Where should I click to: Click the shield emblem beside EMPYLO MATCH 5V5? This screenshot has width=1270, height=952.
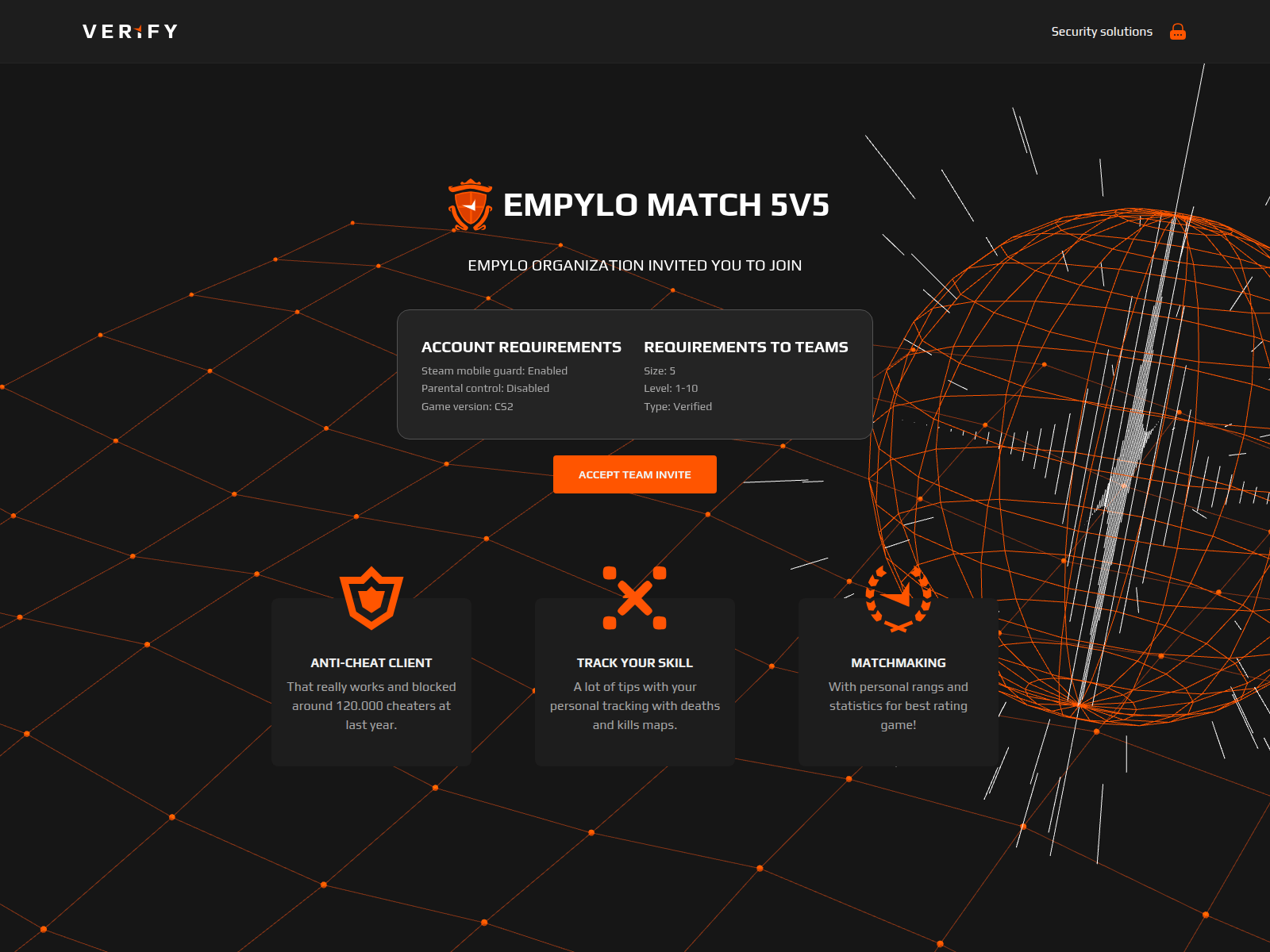pyautogui.click(x=469, y=204)
